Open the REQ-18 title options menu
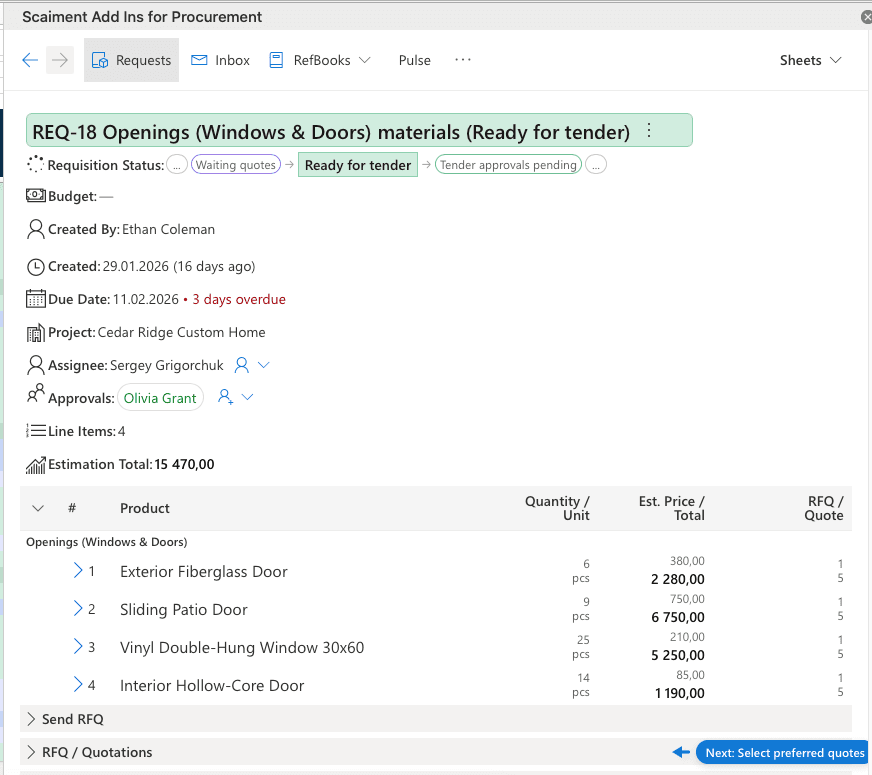The image size is (872, 775). (x=649, y=131)
